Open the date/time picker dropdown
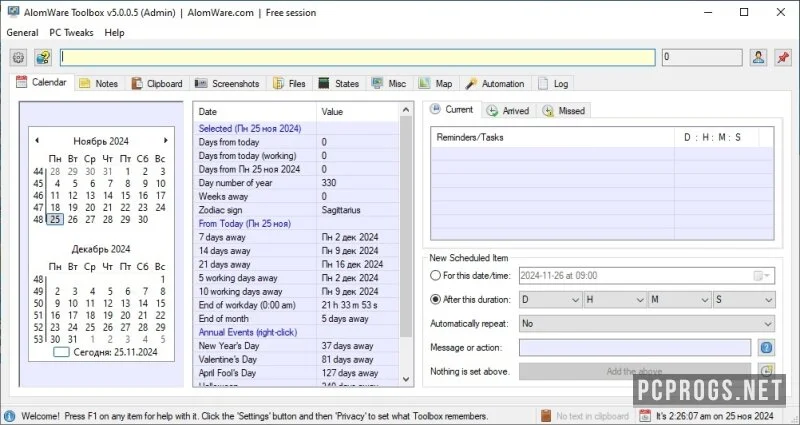This screenshot has width=800, height=425. [x=763, y=276]
